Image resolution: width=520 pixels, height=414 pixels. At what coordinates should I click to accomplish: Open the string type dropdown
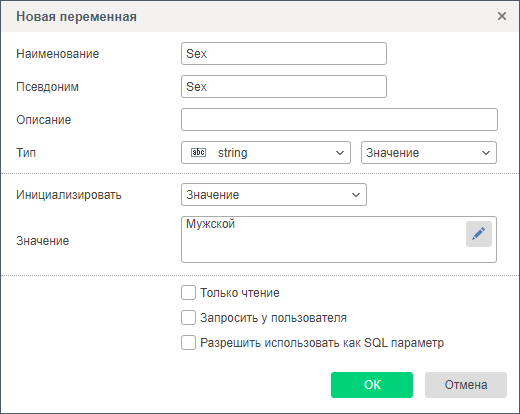[266, 153]
